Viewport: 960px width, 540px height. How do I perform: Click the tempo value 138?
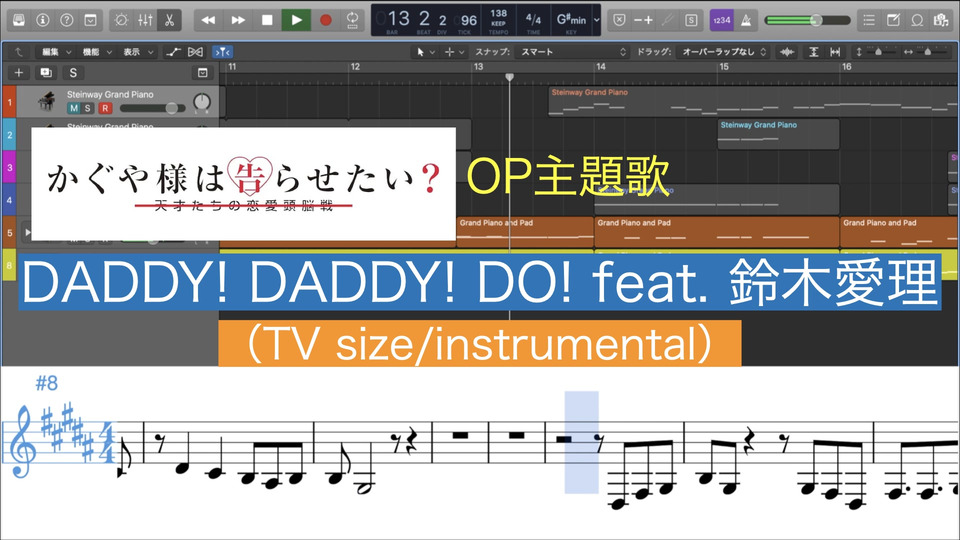[498, 13]
